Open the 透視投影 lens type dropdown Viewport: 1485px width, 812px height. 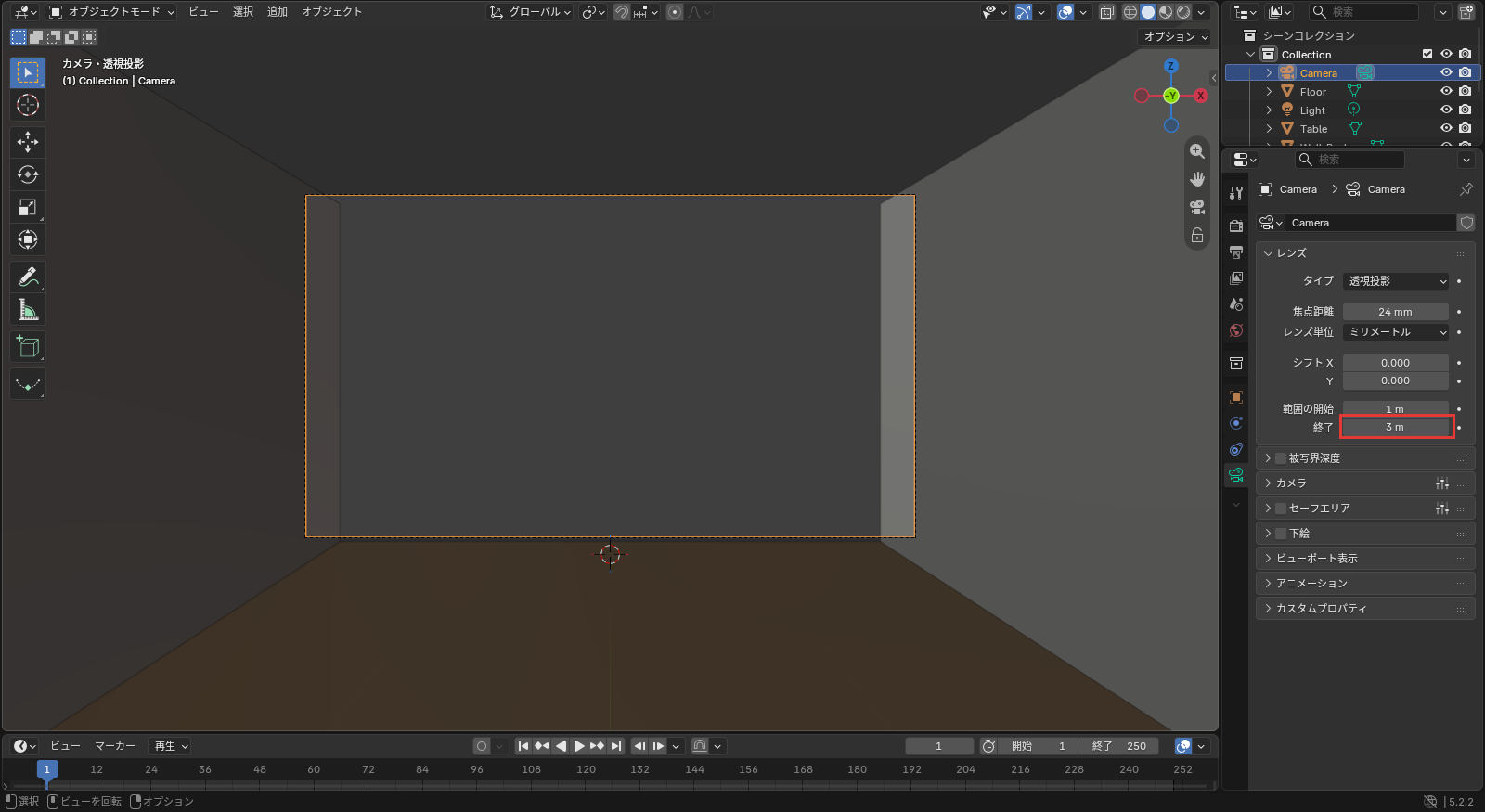coord(1396,281)
